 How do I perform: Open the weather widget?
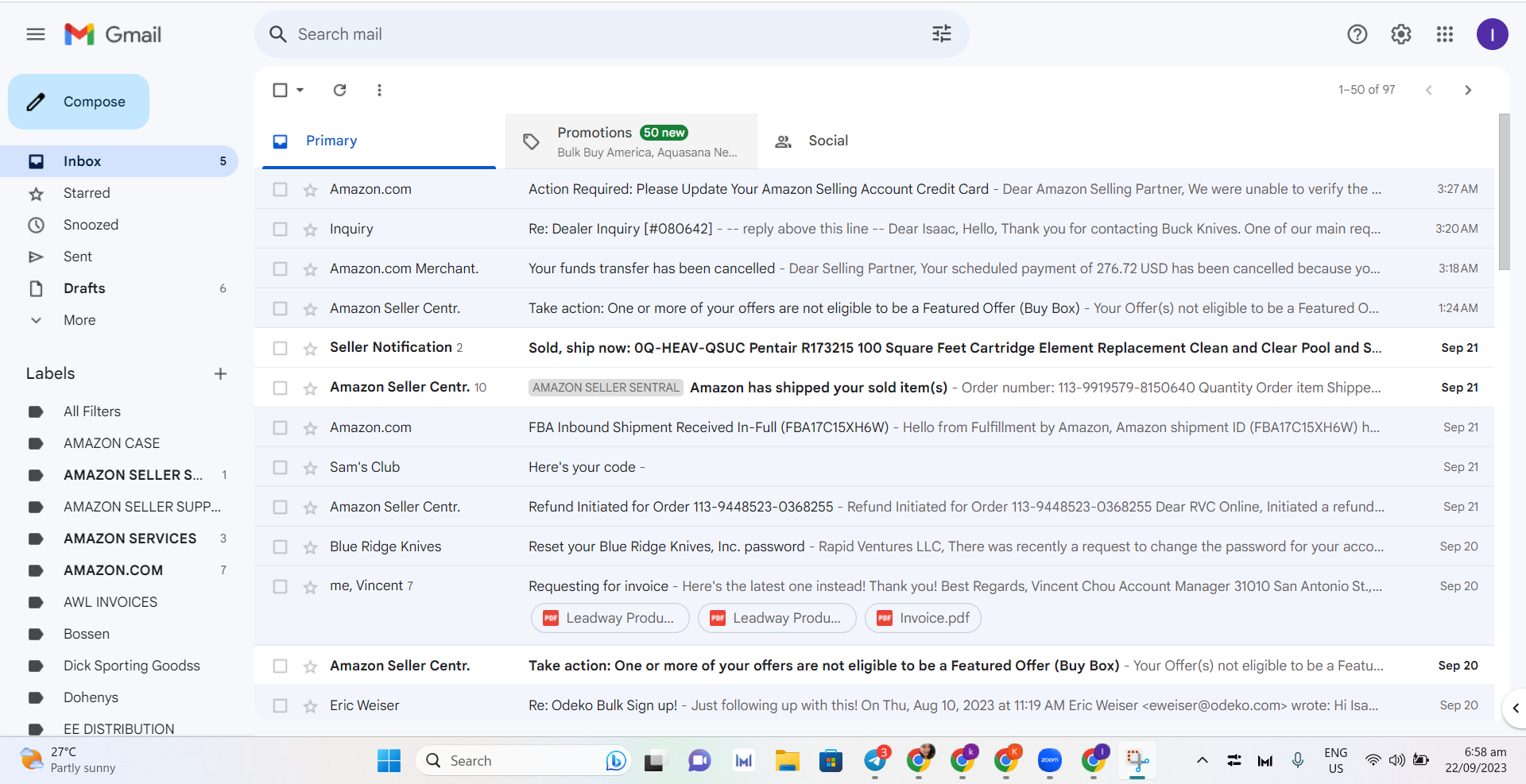(x=68, y=760)
